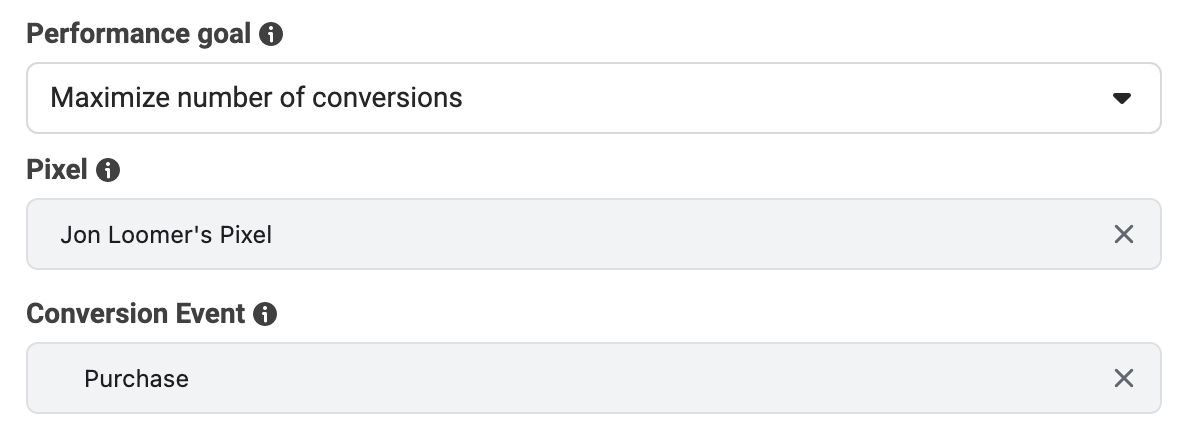The height and width of the screenshot is (434, 1180).
Task: Click empty space inside Conversion Event field
Action: pos(640,378)
